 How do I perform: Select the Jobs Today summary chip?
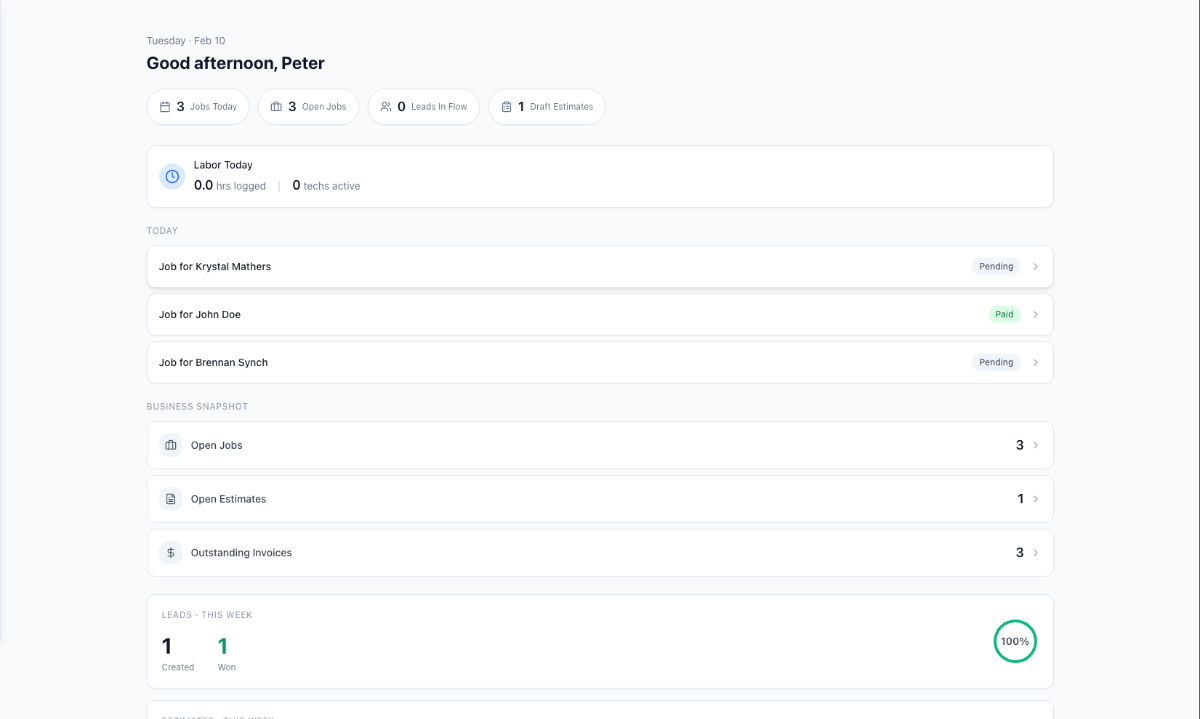(x=198, y=107)
